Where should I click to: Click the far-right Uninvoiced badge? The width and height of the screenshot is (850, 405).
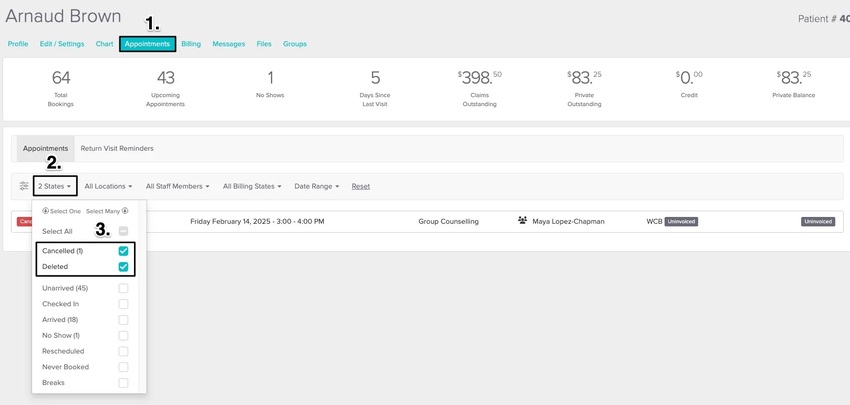tap(818, 221)
